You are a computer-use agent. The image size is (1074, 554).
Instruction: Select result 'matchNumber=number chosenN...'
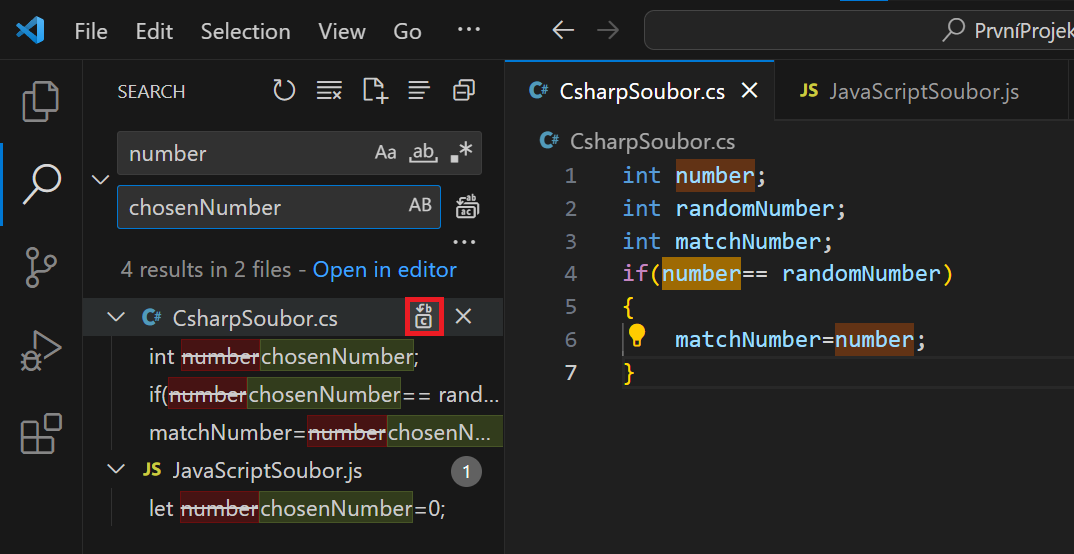coord(293,433)
